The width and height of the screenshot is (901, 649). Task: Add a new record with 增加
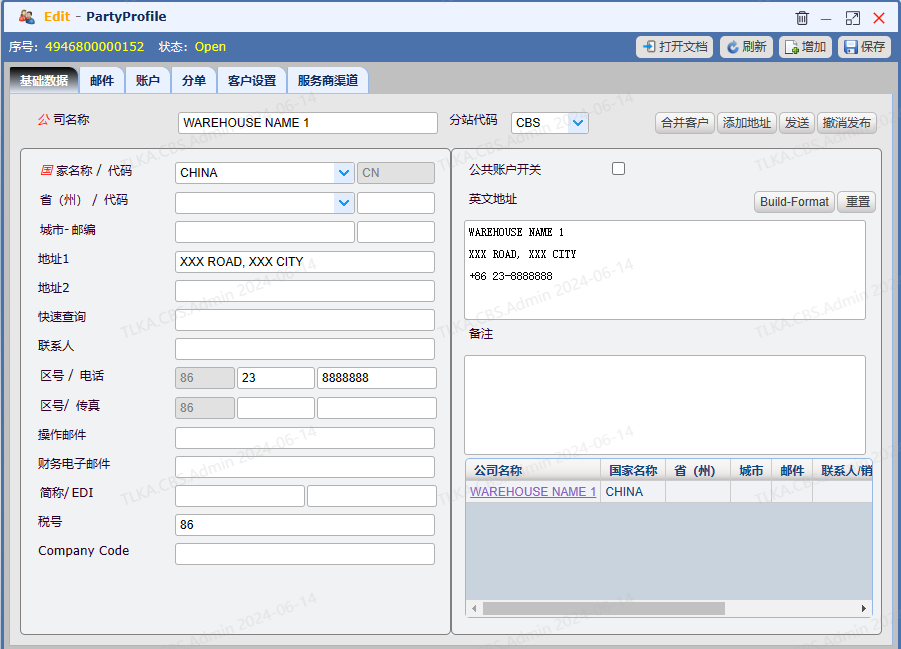tap(805, 47)
